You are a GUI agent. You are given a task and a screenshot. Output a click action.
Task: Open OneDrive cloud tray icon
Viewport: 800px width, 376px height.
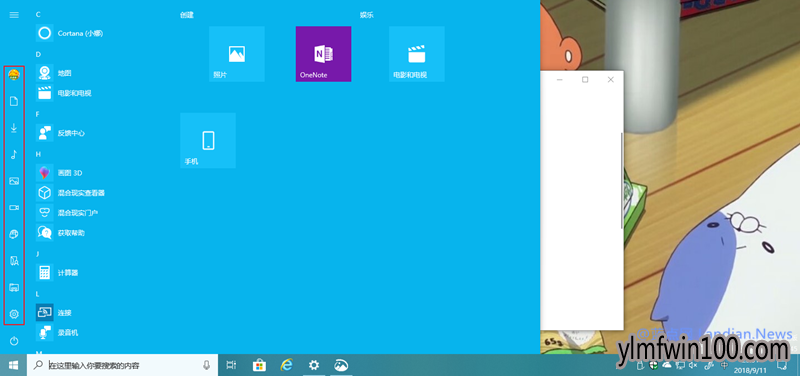pos(667,365)
